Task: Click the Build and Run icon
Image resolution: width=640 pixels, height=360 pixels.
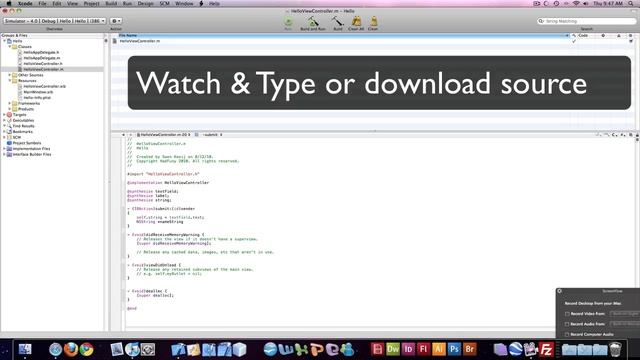Action: pos(313,21)
